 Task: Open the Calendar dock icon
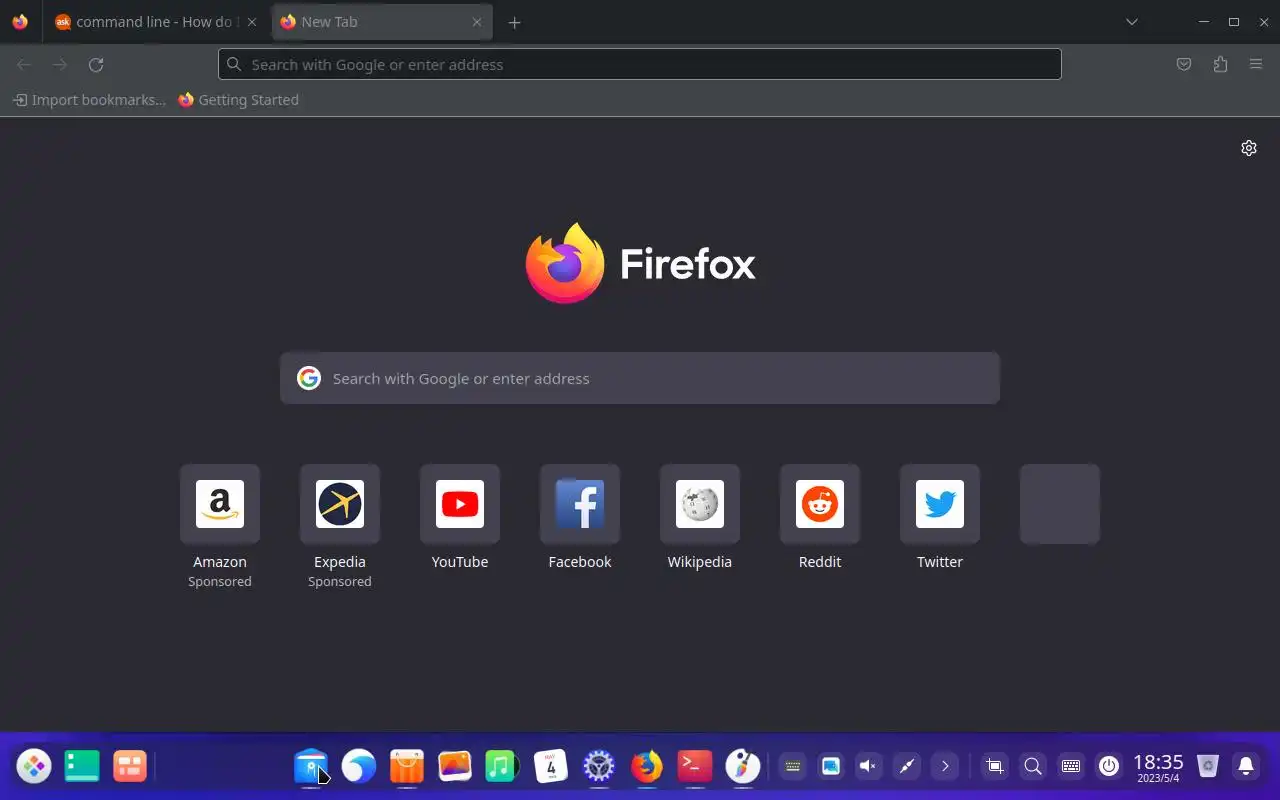point(551,766)
